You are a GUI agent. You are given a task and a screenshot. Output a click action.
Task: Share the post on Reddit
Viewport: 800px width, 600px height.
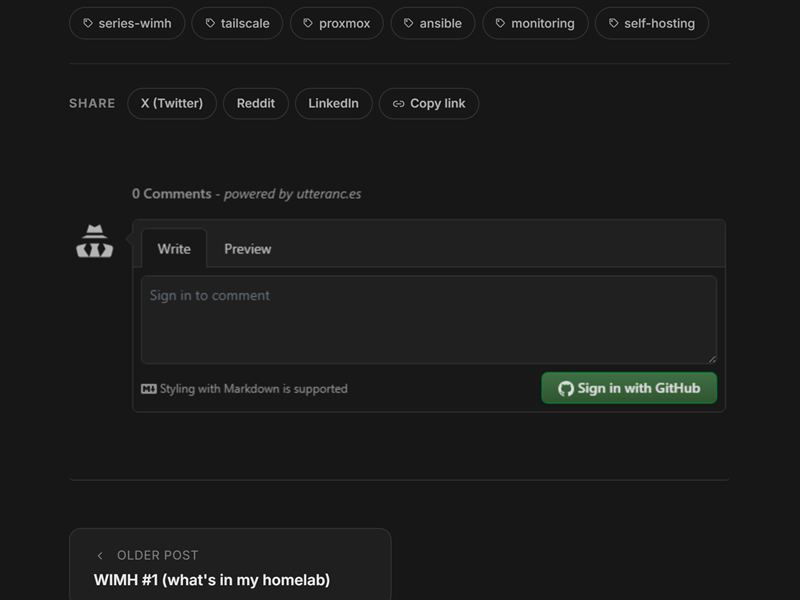click(x=256, y=104)
